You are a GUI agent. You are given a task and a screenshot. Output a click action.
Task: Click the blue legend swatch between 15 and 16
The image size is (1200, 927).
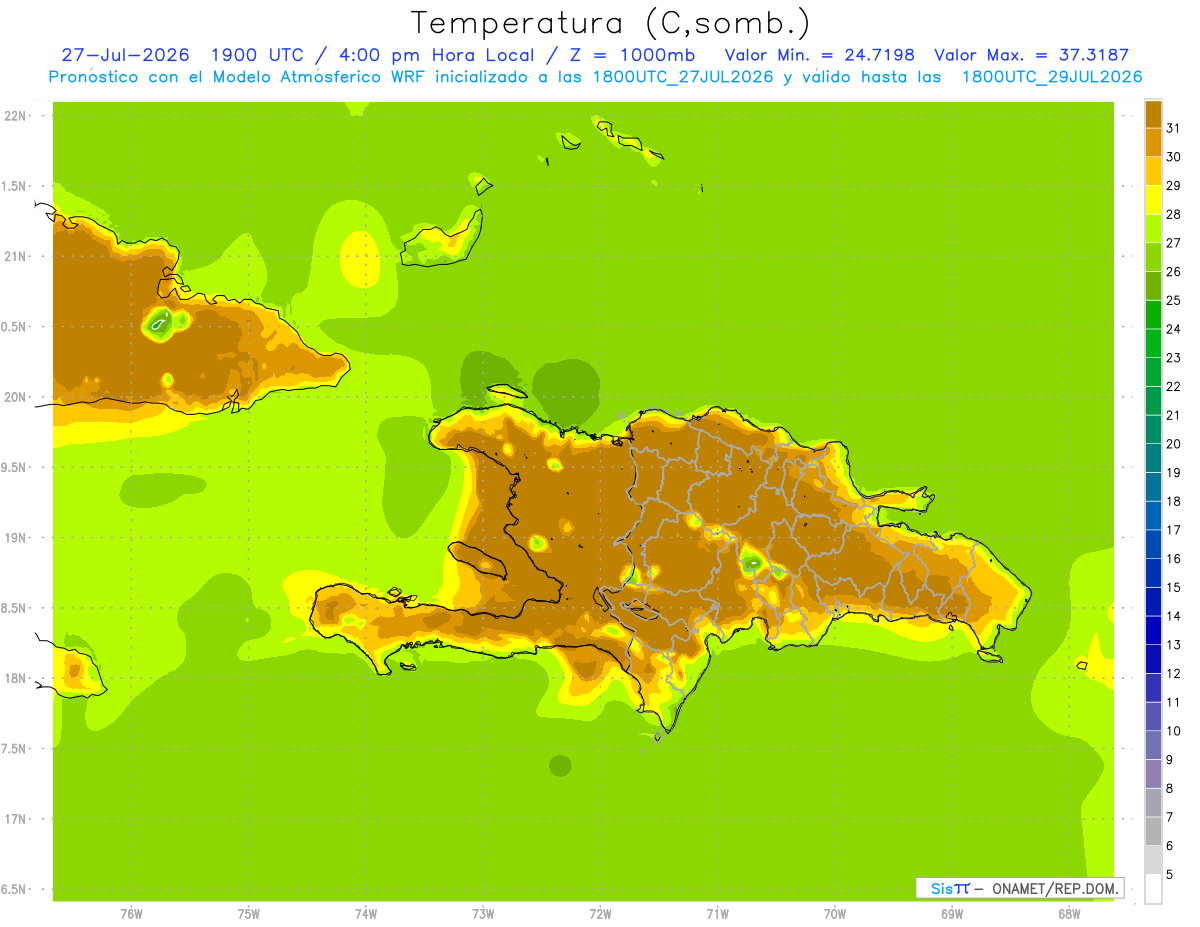[1153, 573]
